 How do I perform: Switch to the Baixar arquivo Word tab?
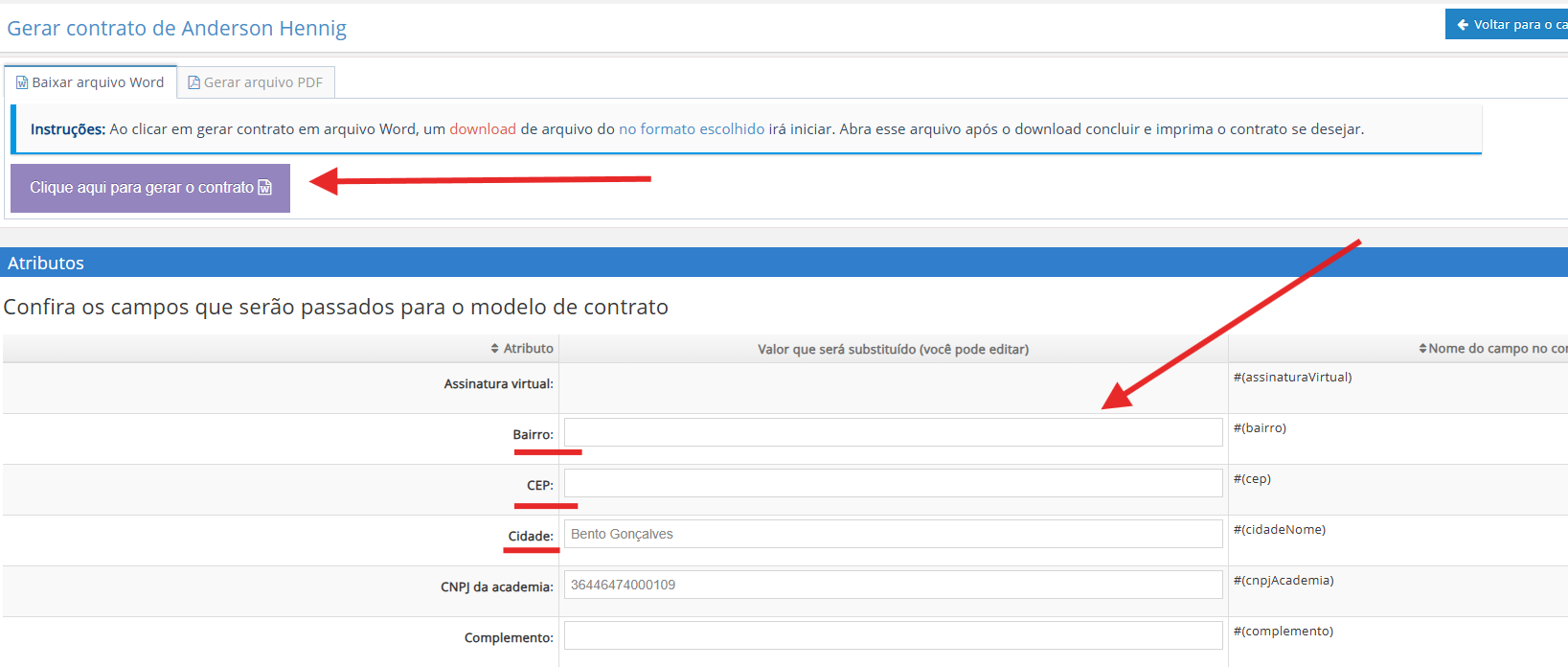(91, 82)
